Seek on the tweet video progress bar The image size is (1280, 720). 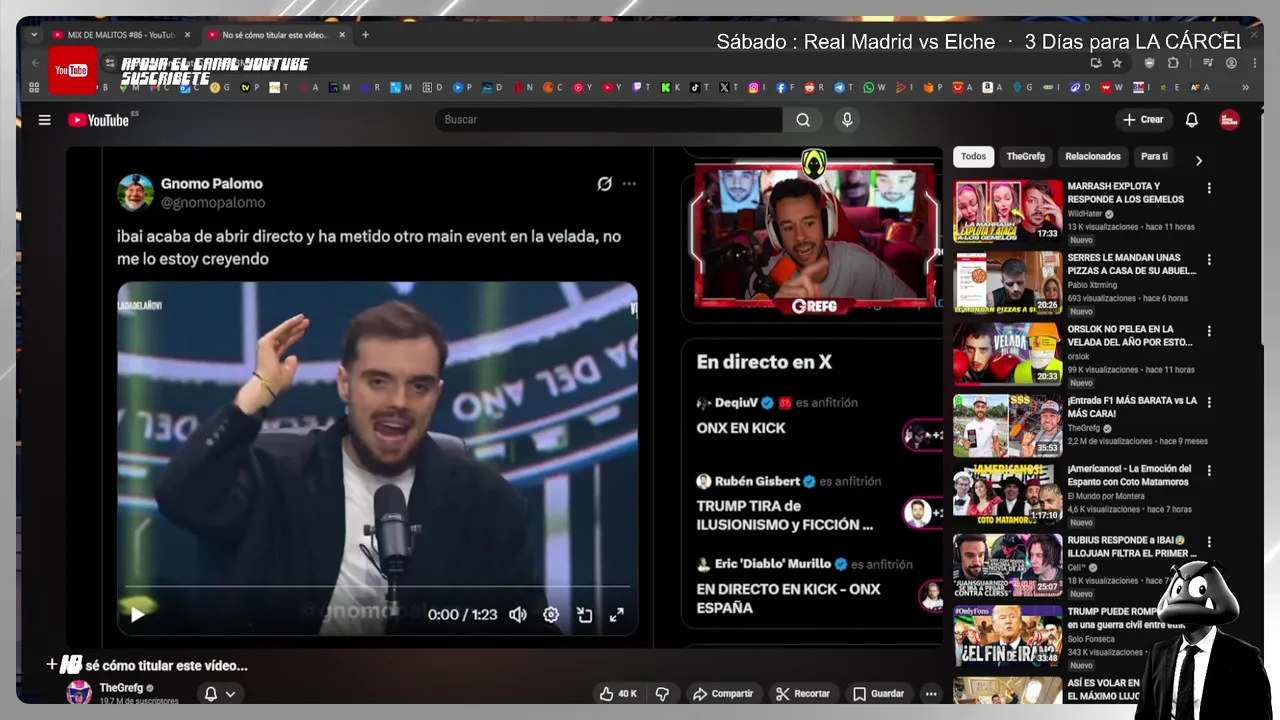[x=377, y=587]
